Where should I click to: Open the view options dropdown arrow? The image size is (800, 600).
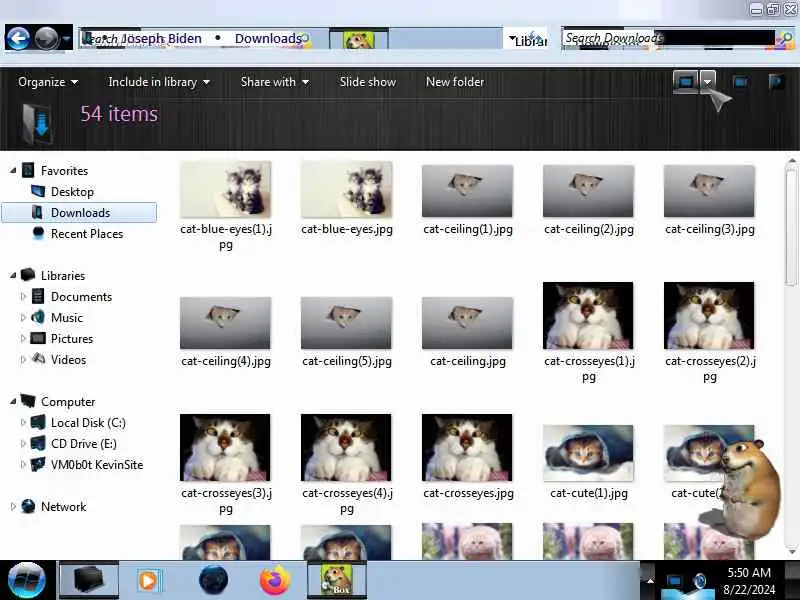point(708,82)
